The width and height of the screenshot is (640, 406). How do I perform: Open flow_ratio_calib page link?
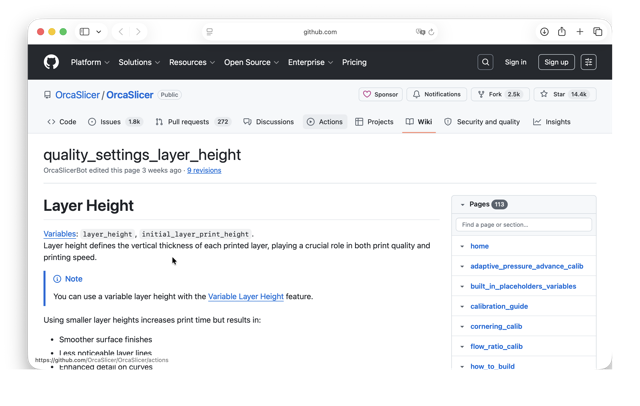496,346
